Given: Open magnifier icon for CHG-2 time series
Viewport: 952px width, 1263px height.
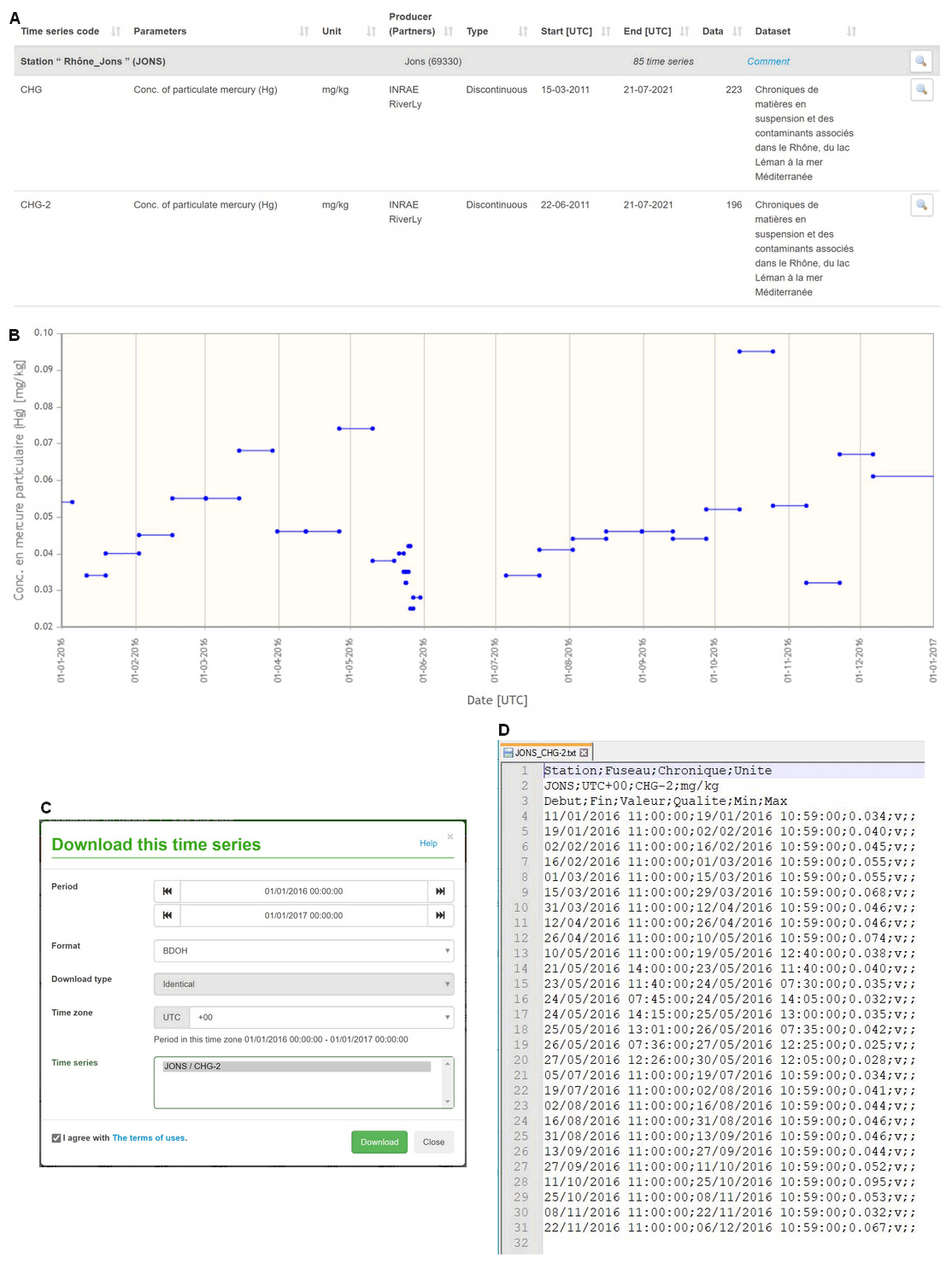Looking at the screenshot, I should pos(920,205).
